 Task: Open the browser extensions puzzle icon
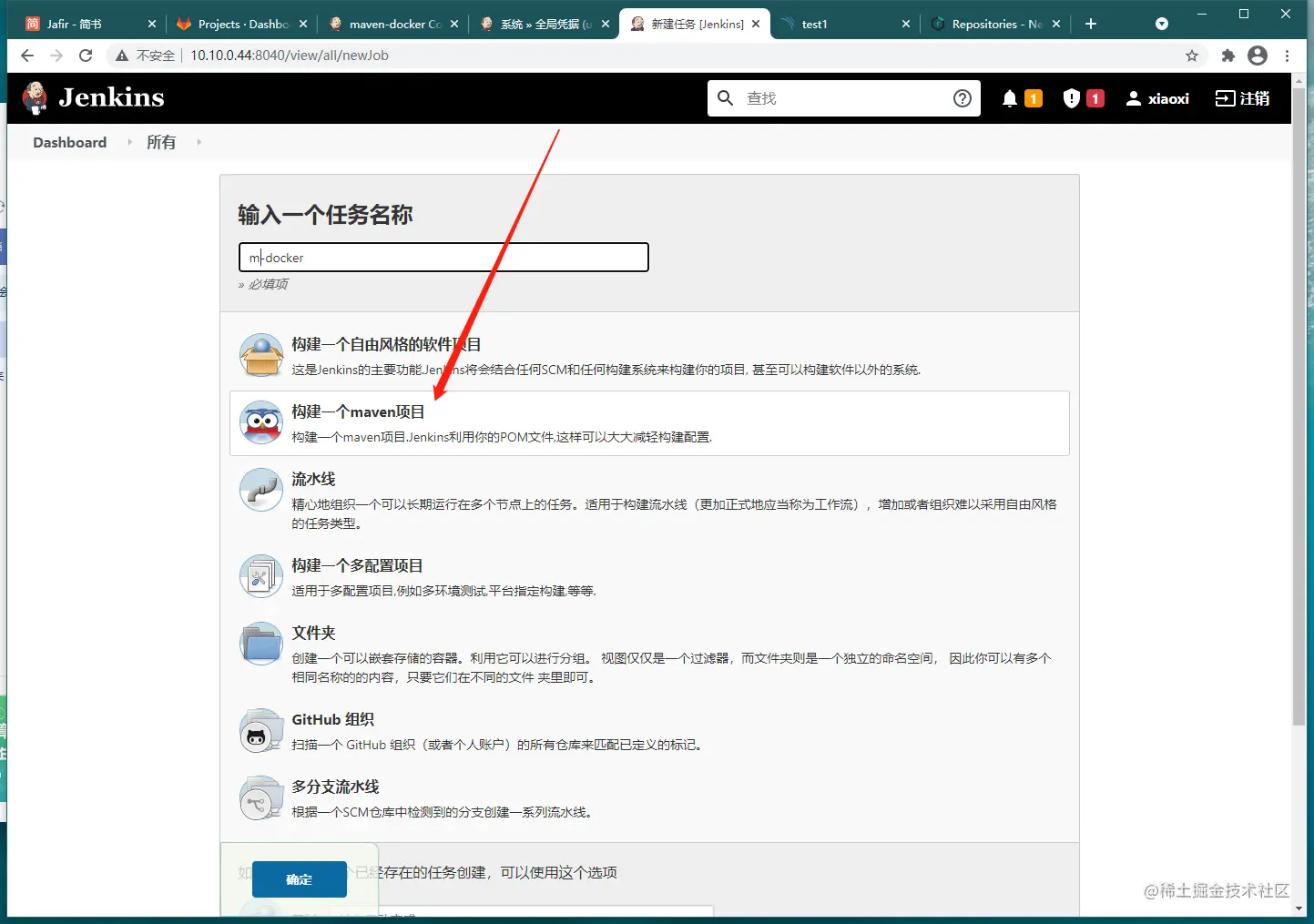[1227, 56]
